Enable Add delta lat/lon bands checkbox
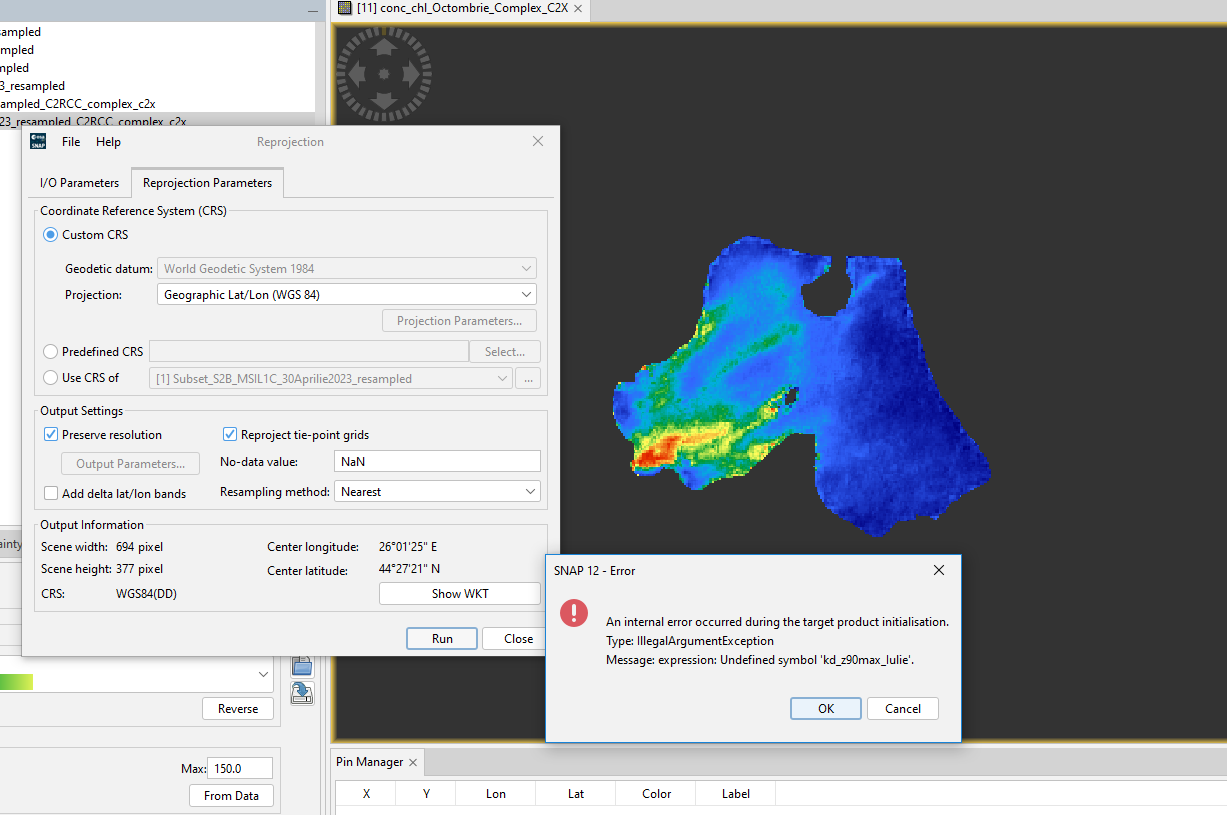Viewport: 1227px width, 815px height. pos(51,493)
